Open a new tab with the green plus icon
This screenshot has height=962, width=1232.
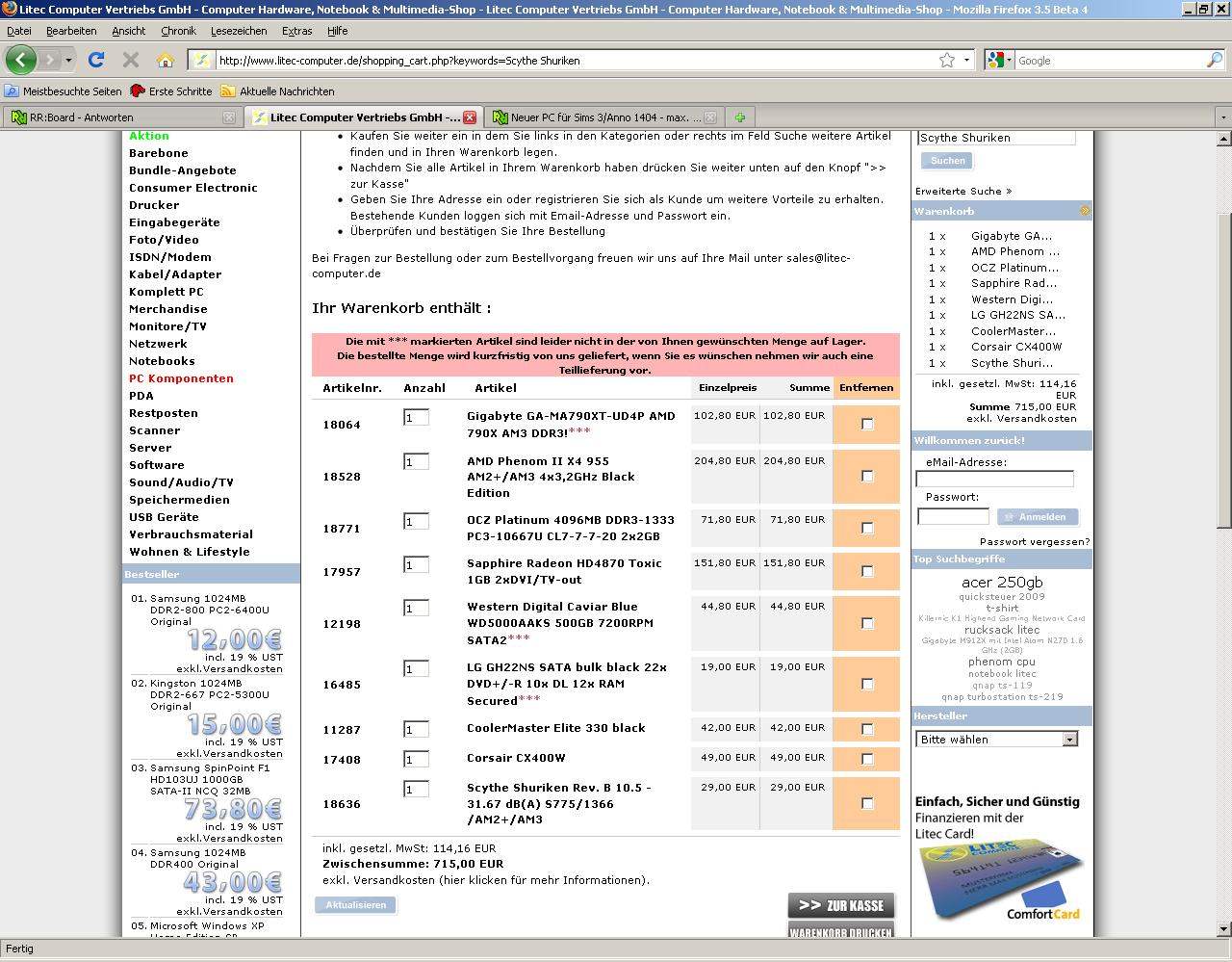740,117
